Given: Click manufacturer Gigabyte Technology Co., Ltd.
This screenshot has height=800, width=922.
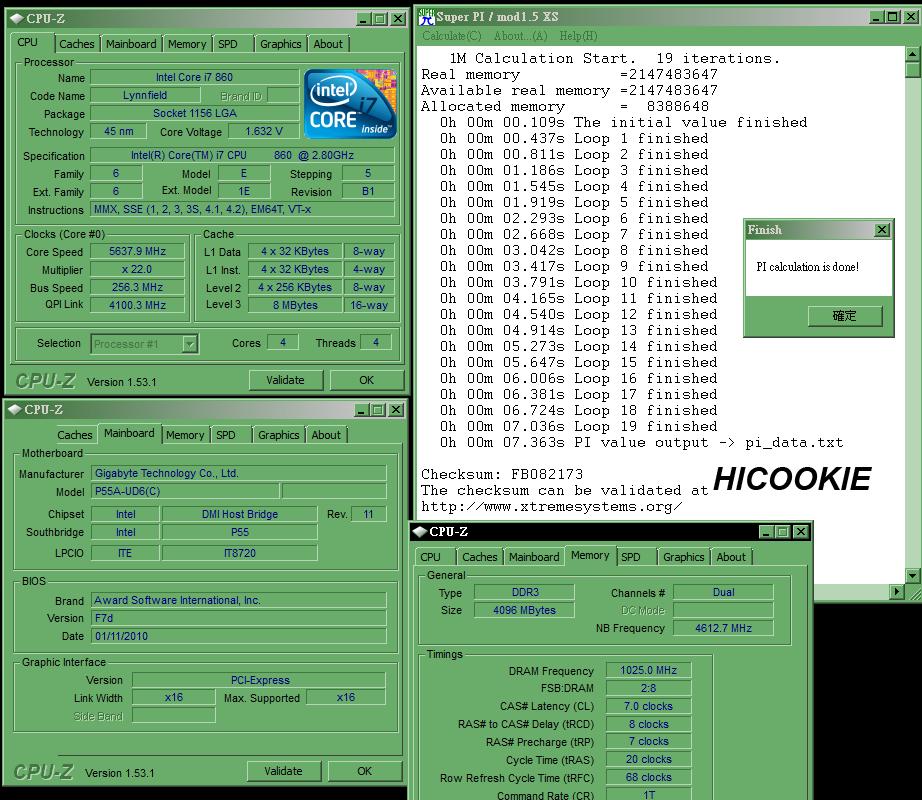Looking at the screenshot, I should (x=239, y=473).
